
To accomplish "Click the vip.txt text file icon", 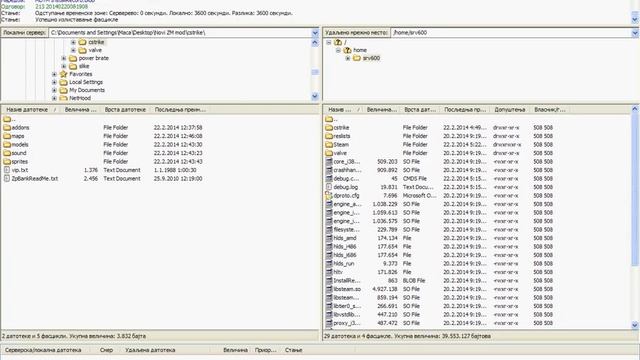I will [x=7, y=170].
